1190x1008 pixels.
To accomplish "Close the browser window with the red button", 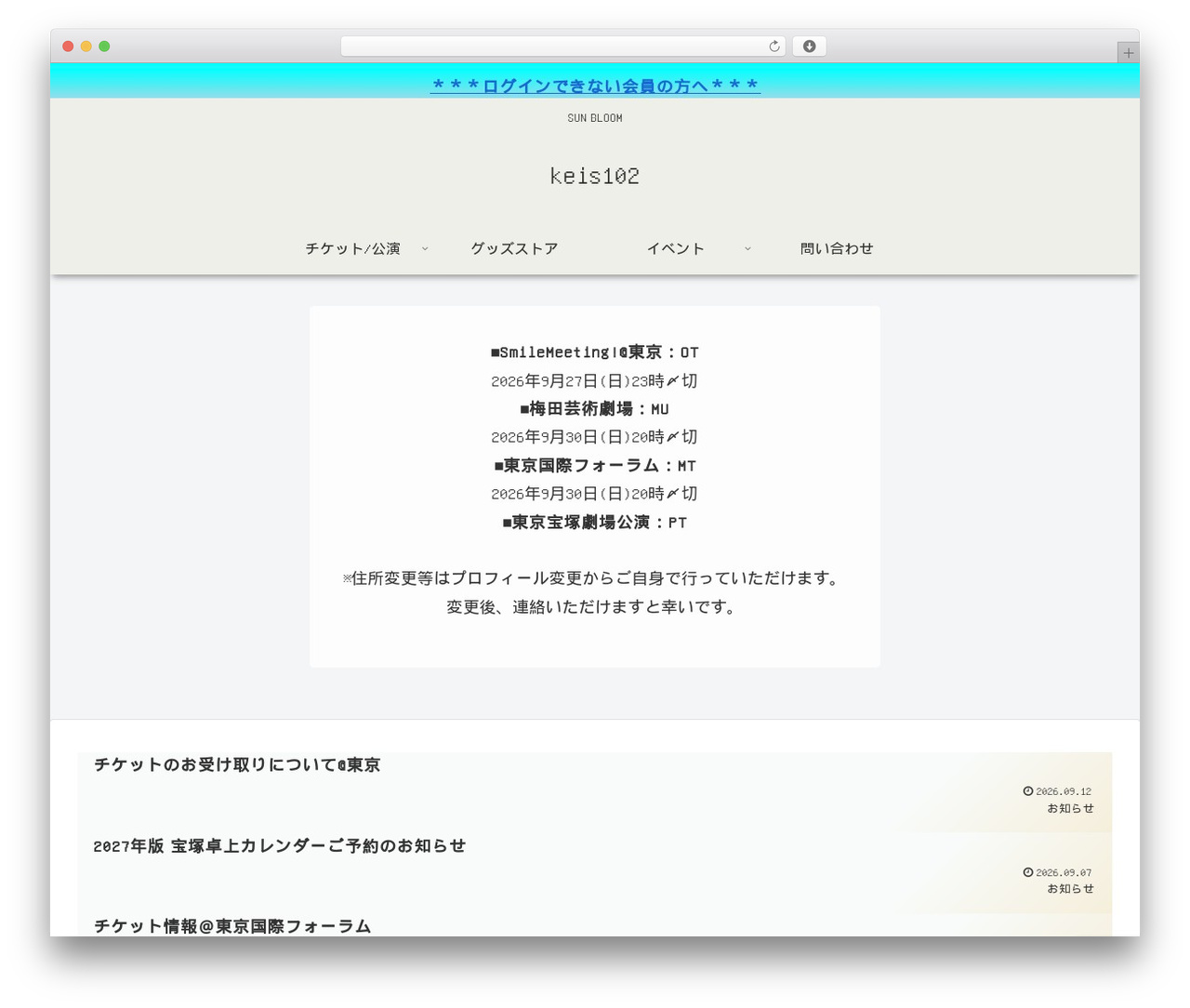I will click(x=68, y=46).
